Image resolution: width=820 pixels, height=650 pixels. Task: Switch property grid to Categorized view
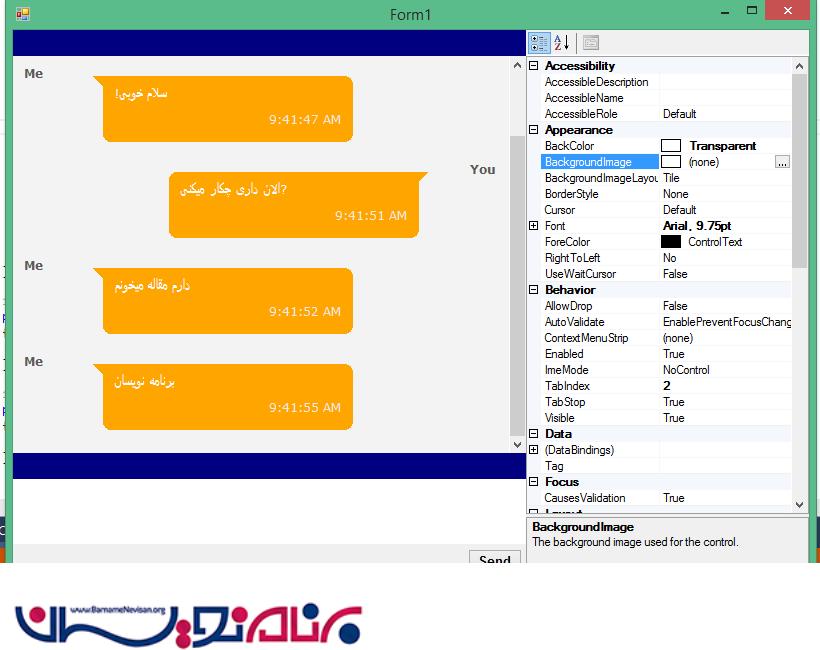tap(539, 42)
